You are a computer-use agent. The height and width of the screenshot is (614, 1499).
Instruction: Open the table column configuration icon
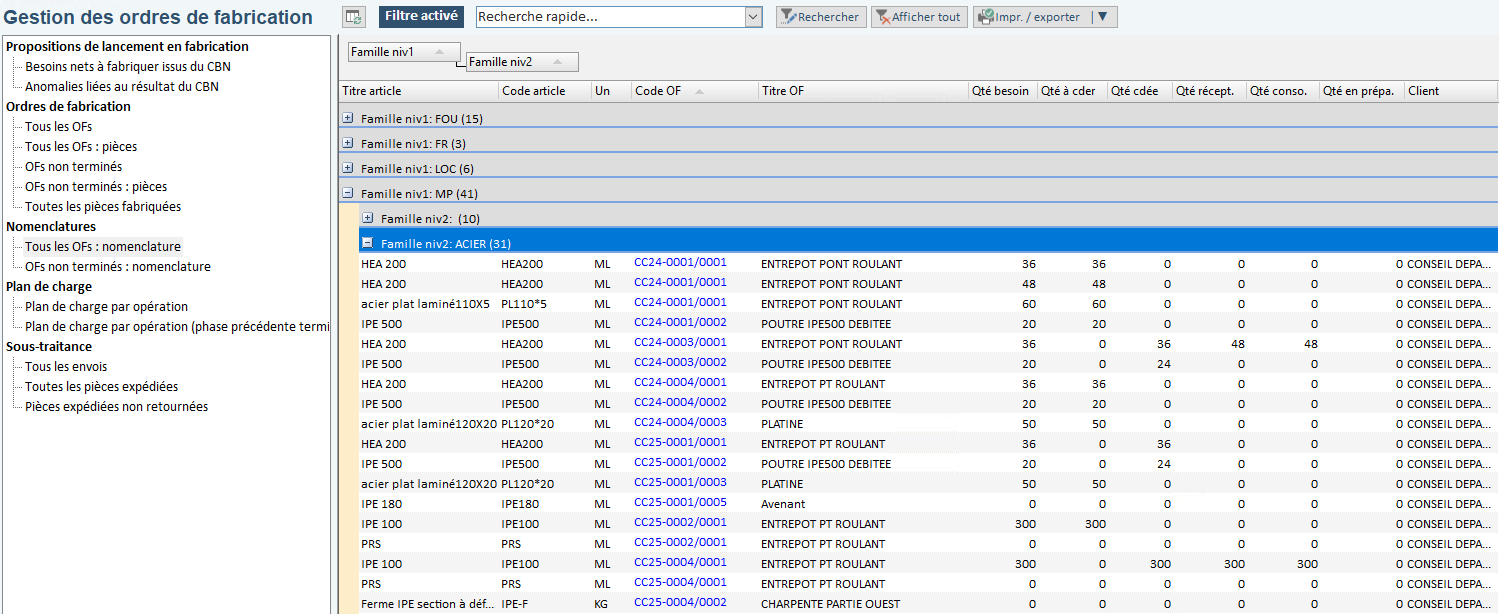[x=355, y=16]
